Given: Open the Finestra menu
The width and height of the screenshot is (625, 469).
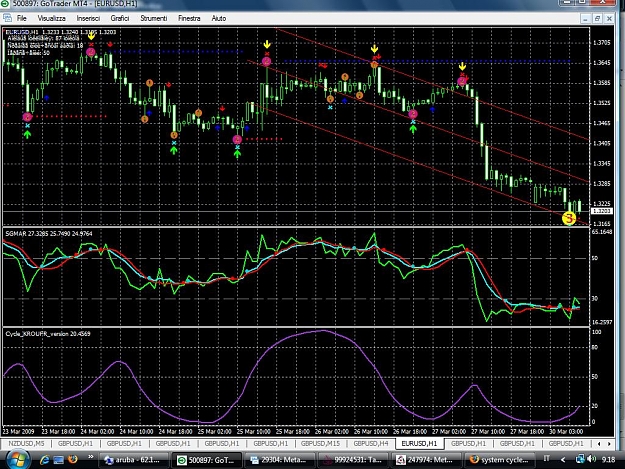Looking at the screenshot, I should 189,18.
